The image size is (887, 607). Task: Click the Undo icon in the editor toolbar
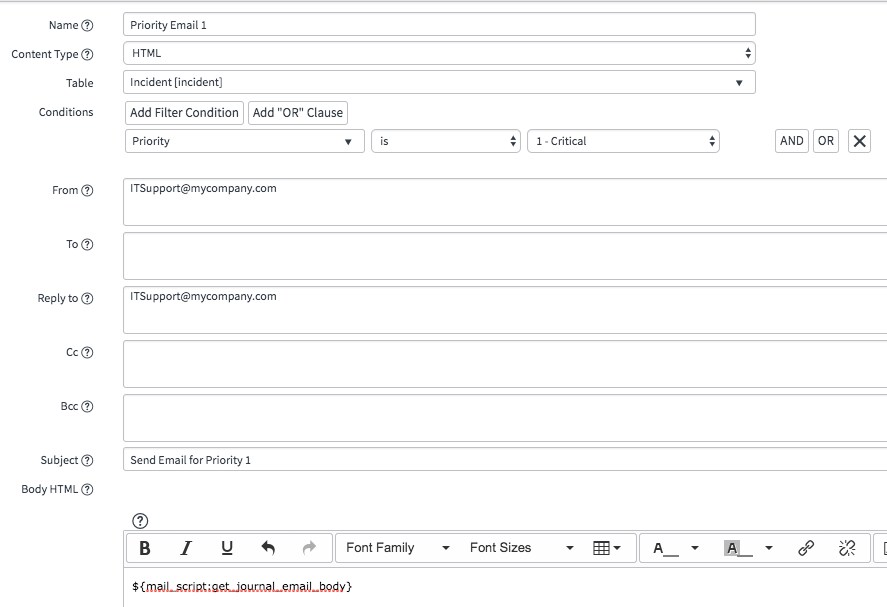click(x=267, y=547)
